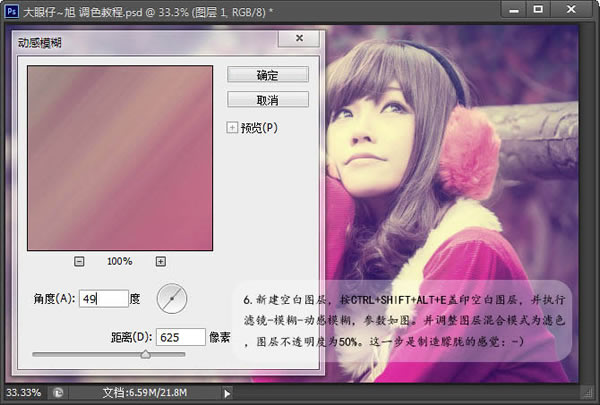Zoom out the preview with minus icon
The height and width of the screenshot is (405, 600).
pos(79,261)
